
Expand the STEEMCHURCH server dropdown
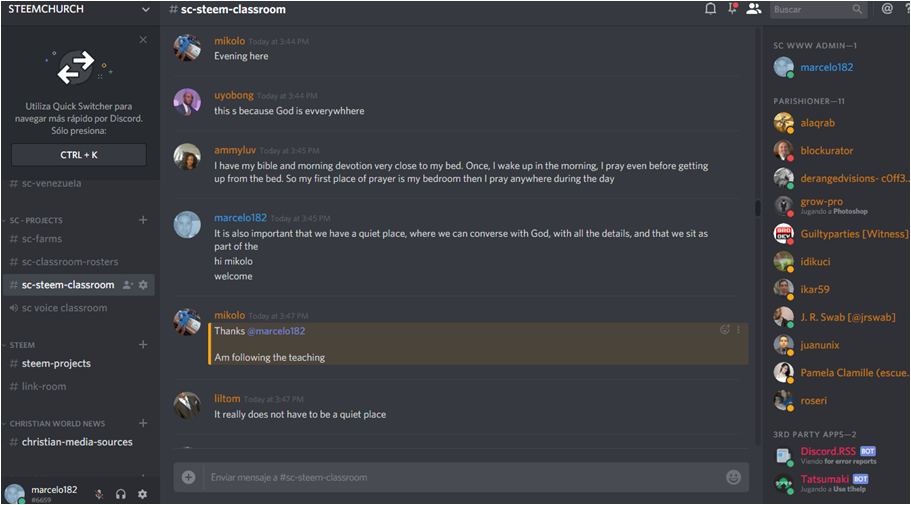pyautogui.click(x=145, y=9)
